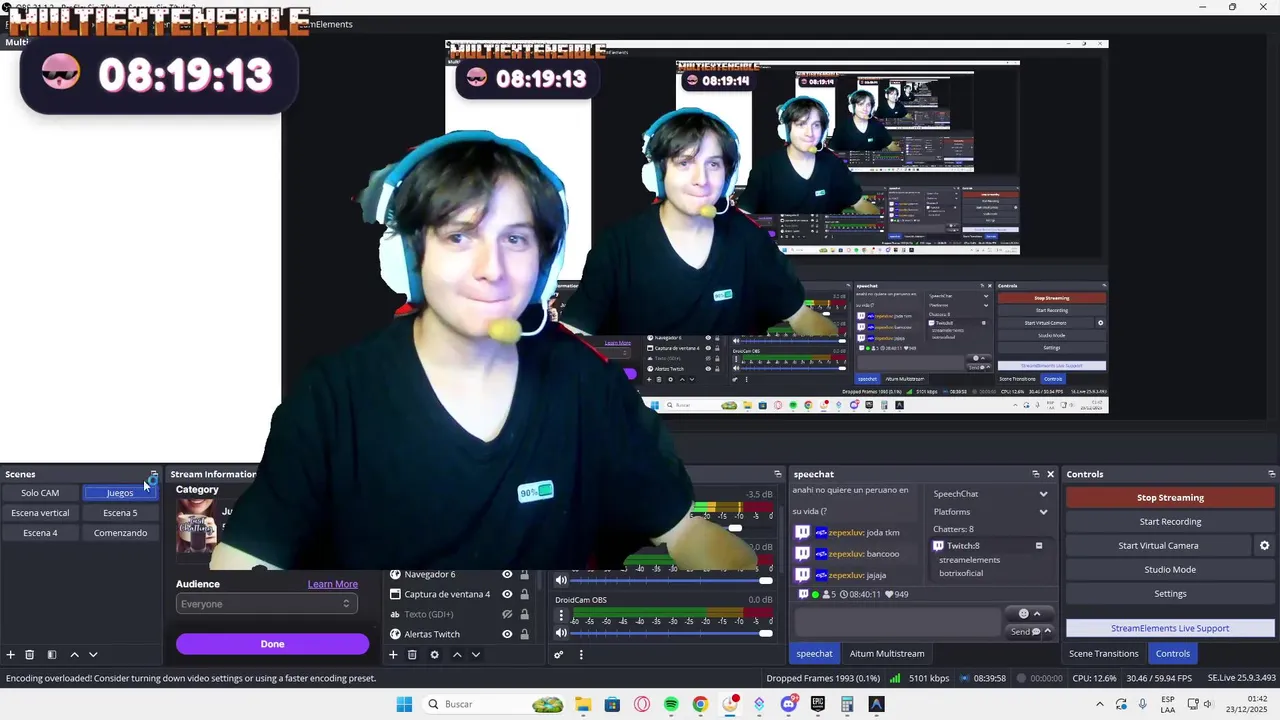Delete selected scene with trash icon
The height and width of the screenshot is (720, 1280).
30,655
